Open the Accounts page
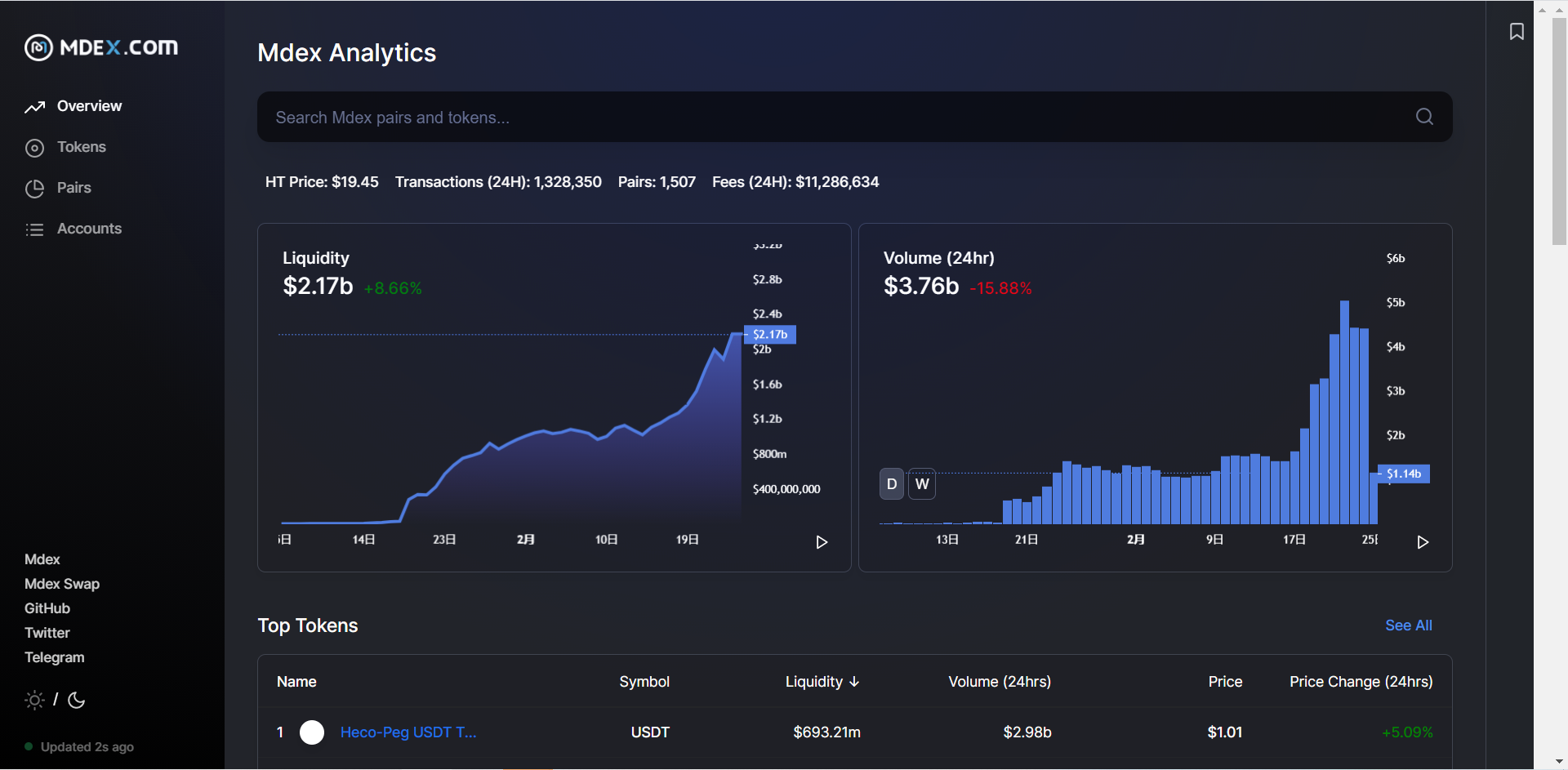Screen dimensions: 1568x770 pos(89,229)
